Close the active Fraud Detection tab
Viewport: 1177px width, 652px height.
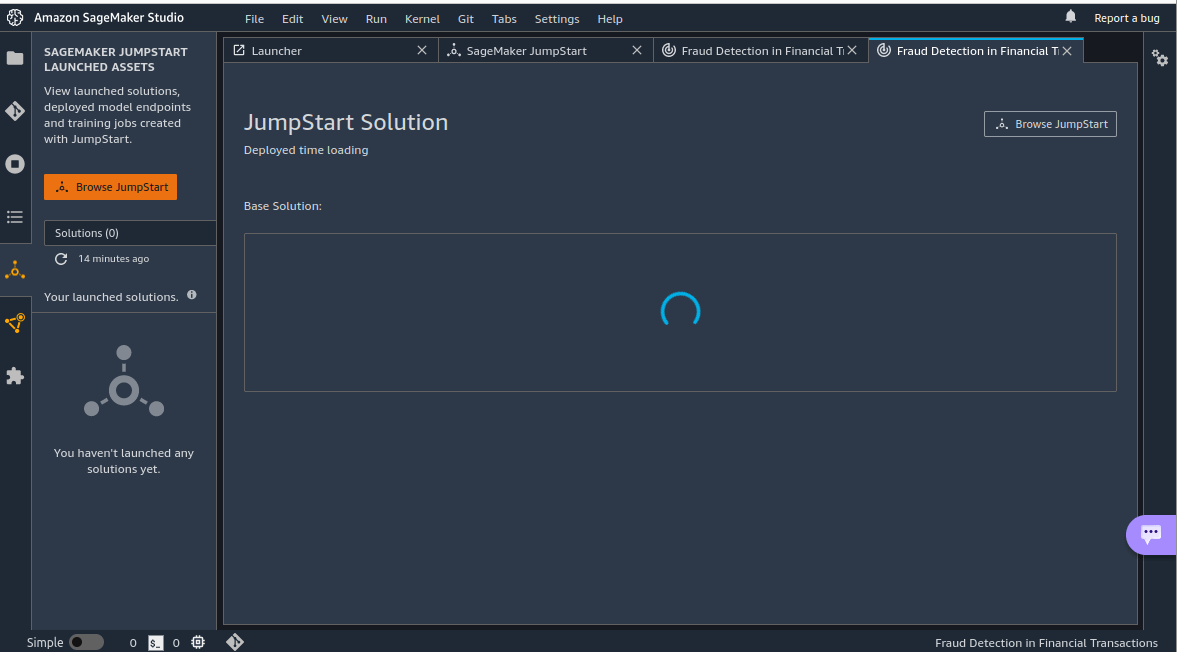click(1067, 50)
